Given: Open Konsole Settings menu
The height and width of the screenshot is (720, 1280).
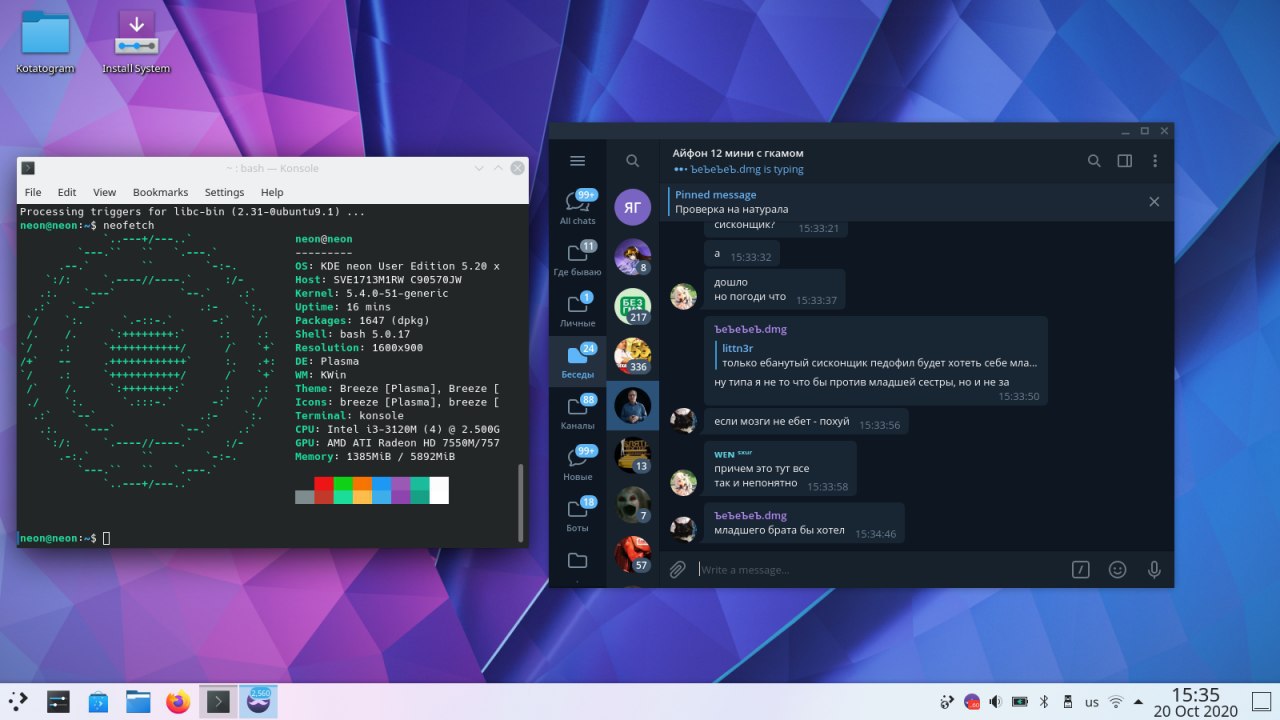Looking at the screenshot, I should pos(224,192).
